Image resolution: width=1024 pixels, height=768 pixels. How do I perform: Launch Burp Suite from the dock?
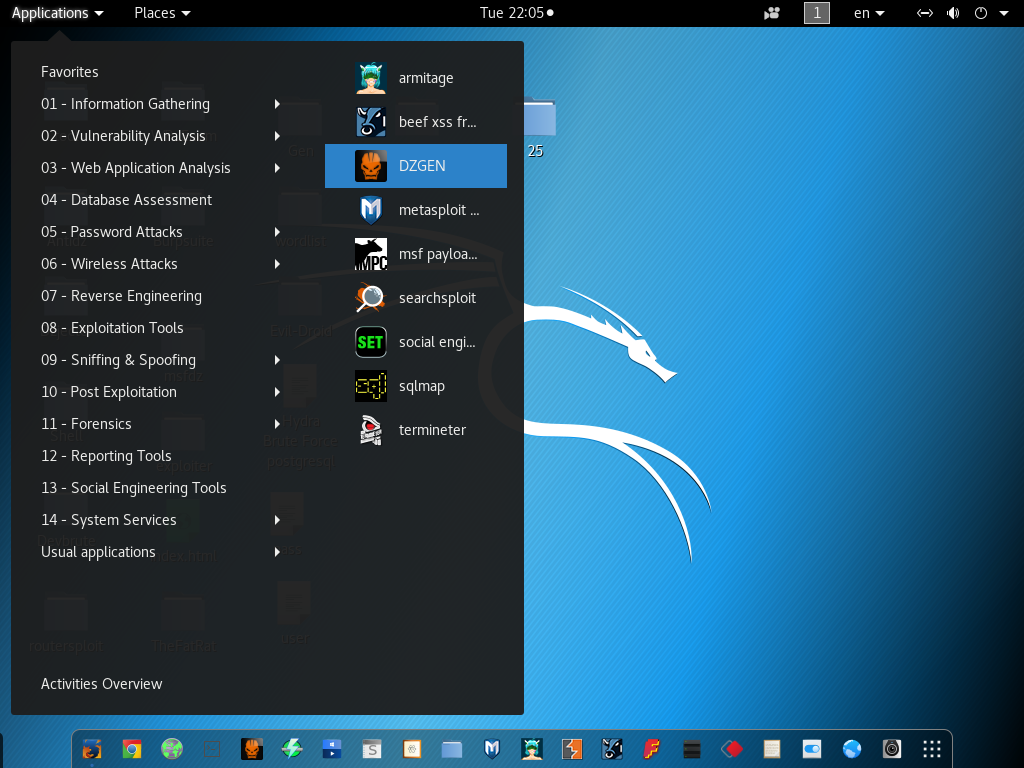pos(572,749)
